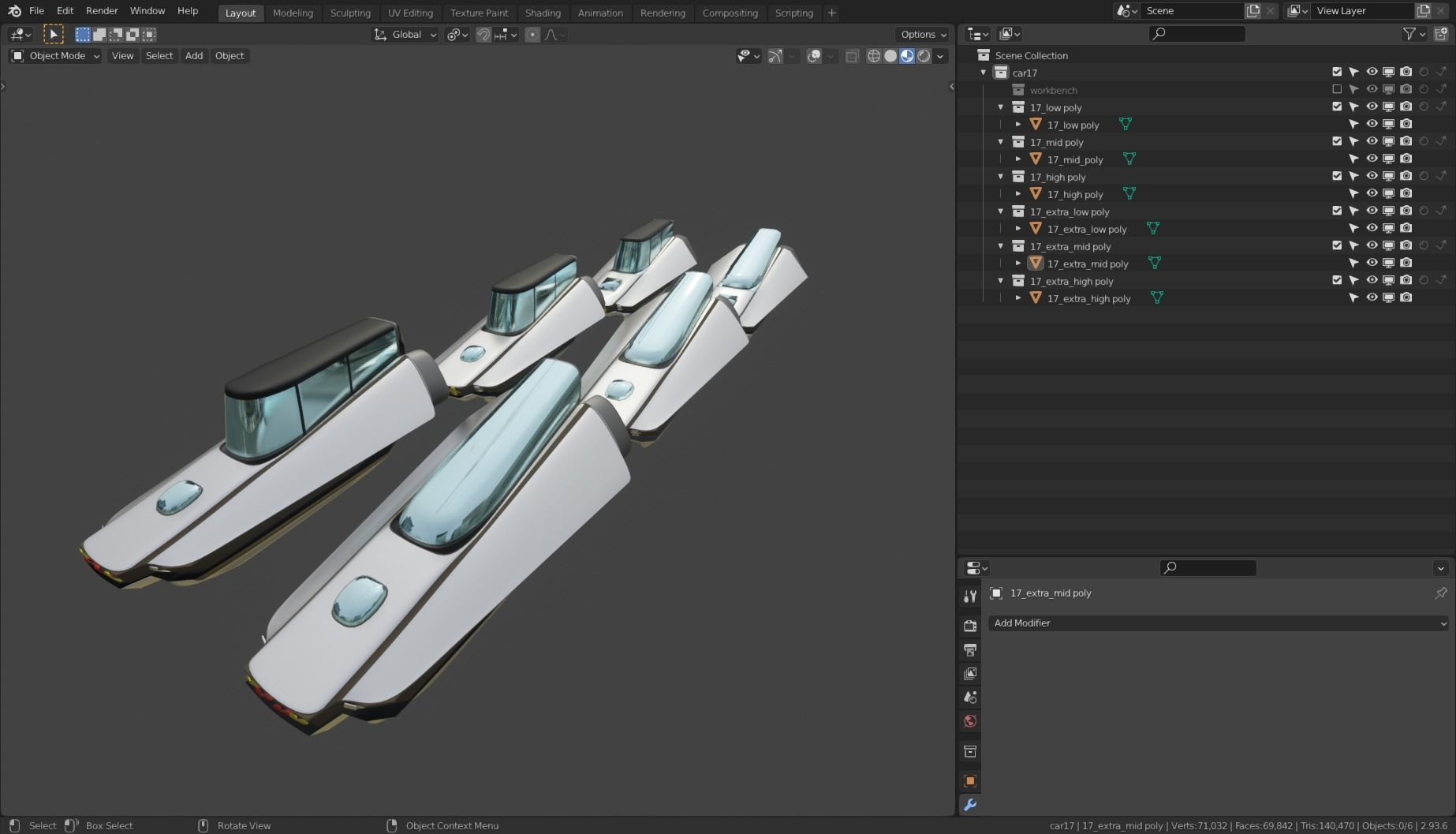Collapse the car17 collection
1456x834 pixels.
point(984,73)
